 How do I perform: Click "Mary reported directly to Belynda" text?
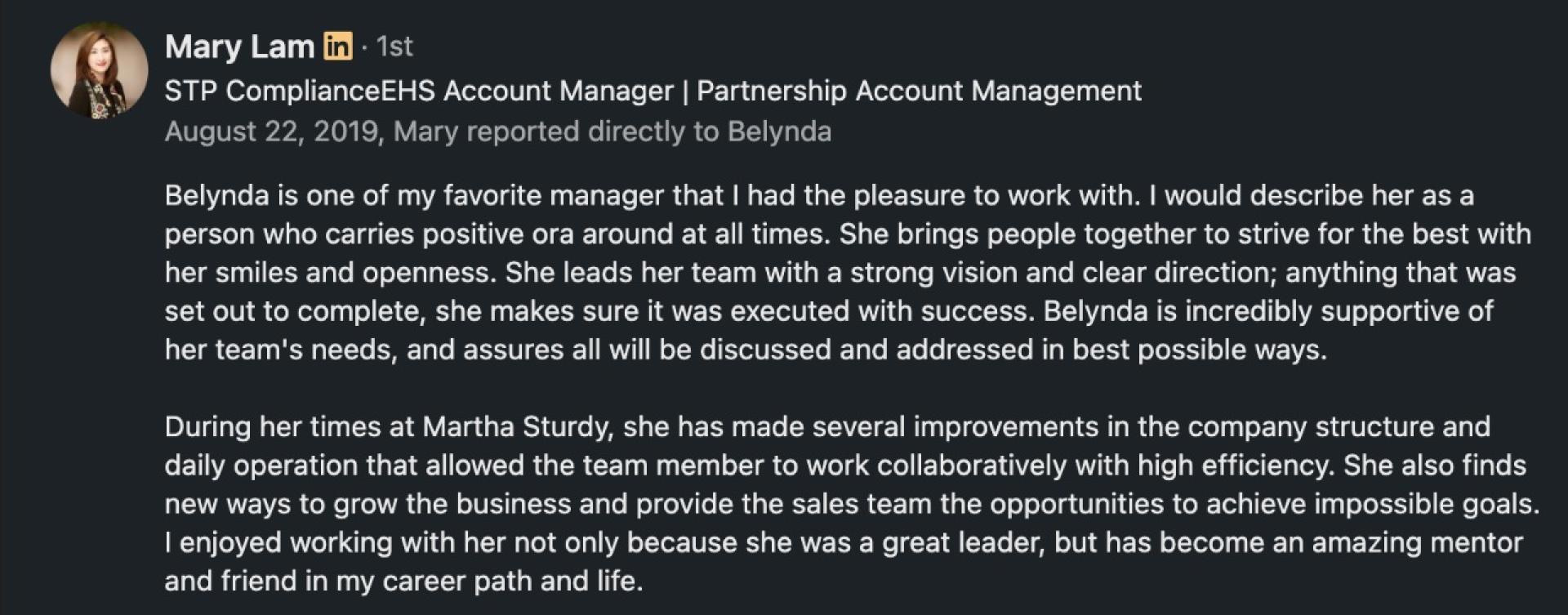click(x=612, y=131)
